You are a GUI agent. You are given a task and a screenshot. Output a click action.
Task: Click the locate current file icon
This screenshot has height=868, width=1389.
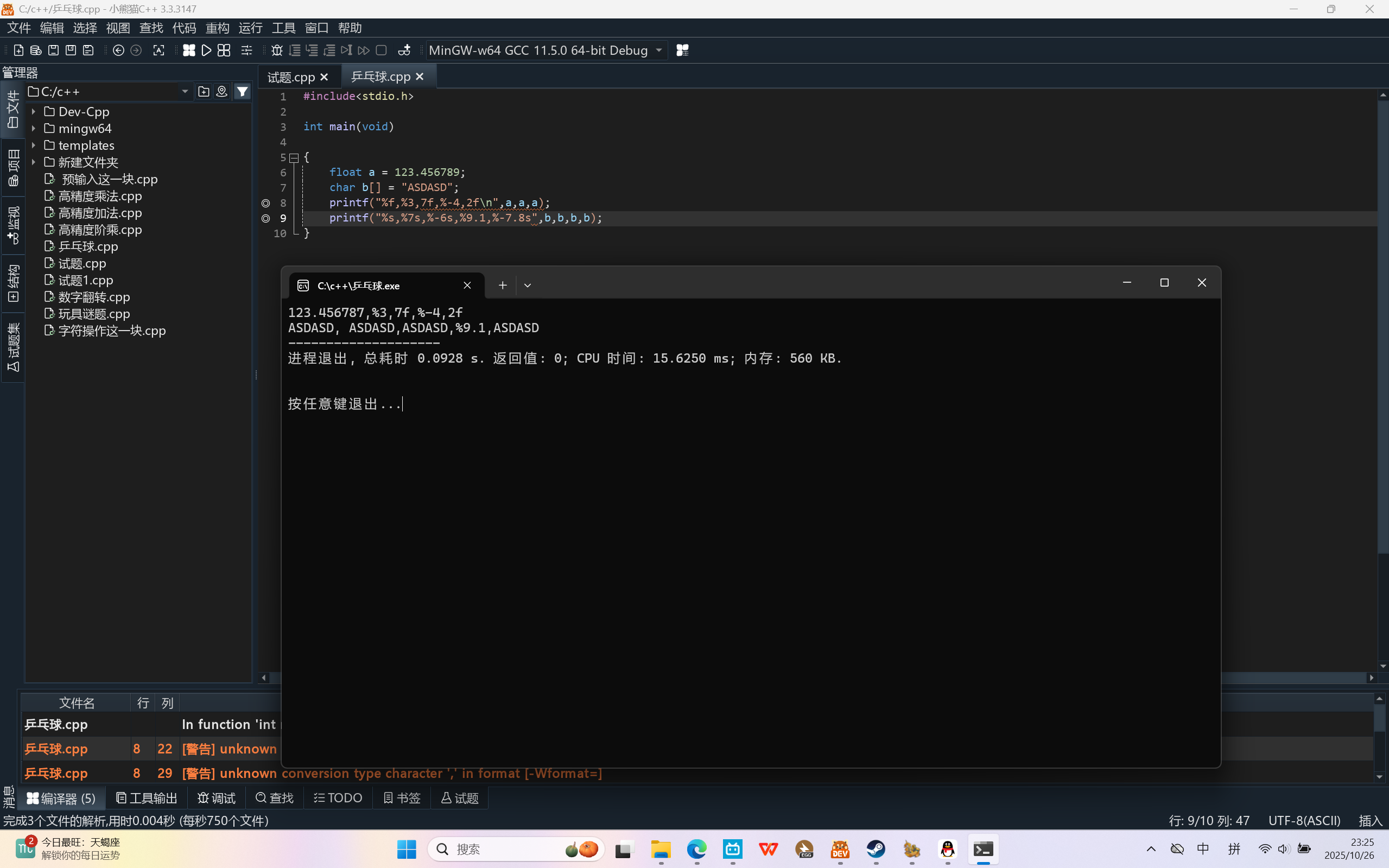click(221, 91)
